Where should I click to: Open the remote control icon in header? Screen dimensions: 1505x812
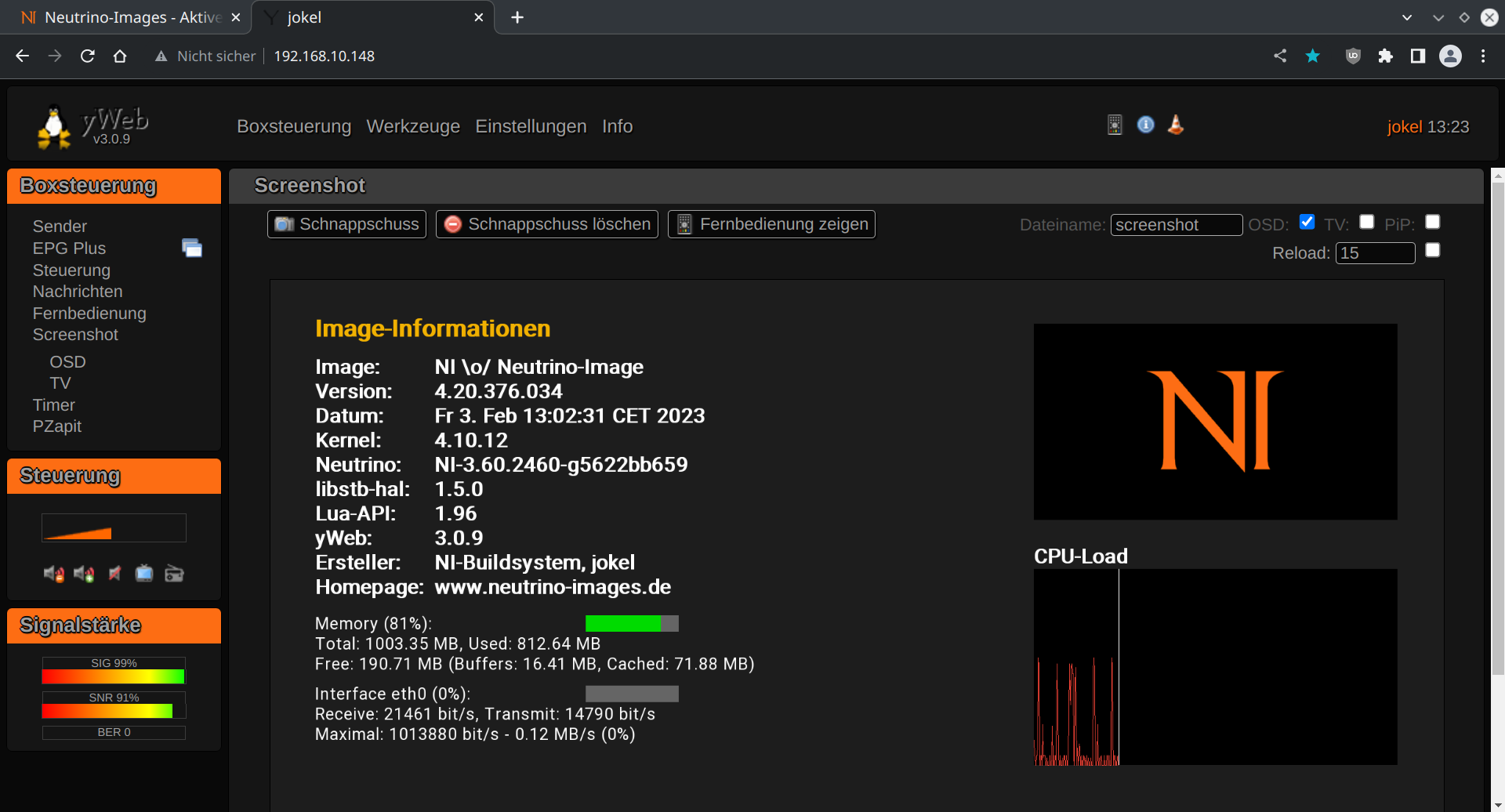tap(1115, 125)
